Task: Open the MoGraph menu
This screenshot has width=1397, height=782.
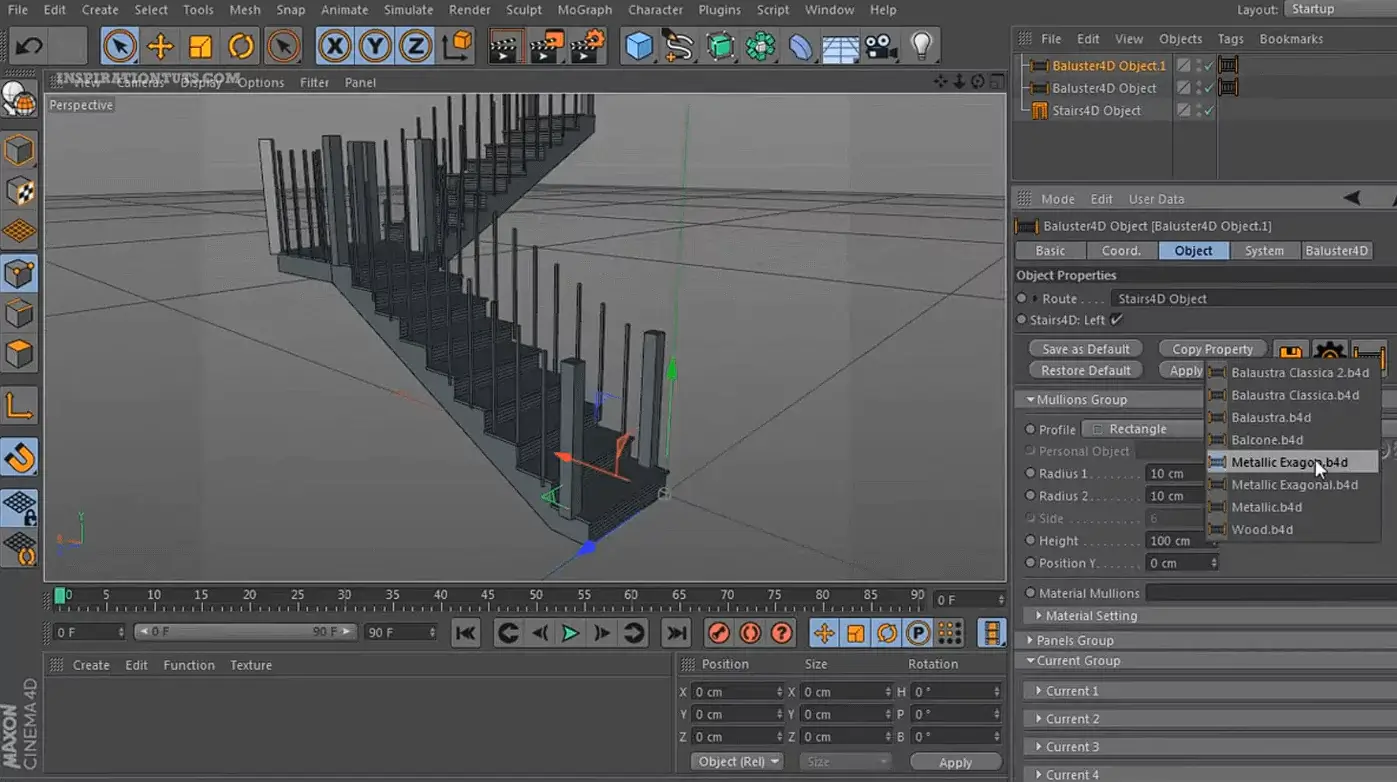Action: (584, 10)
